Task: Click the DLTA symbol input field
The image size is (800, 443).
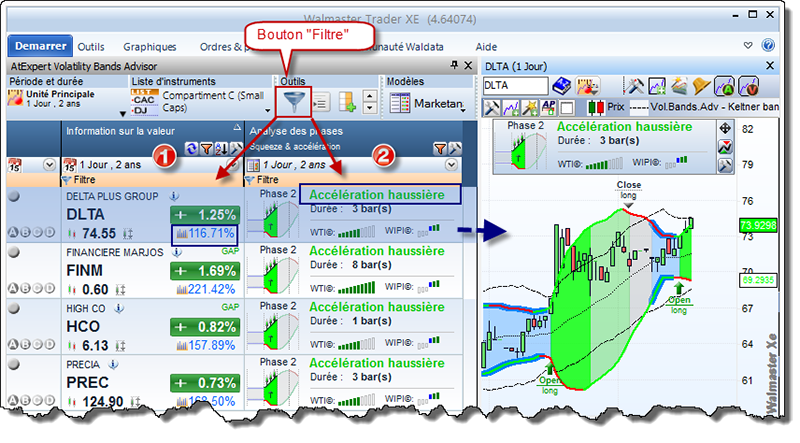Action: (x=515, y=86)
